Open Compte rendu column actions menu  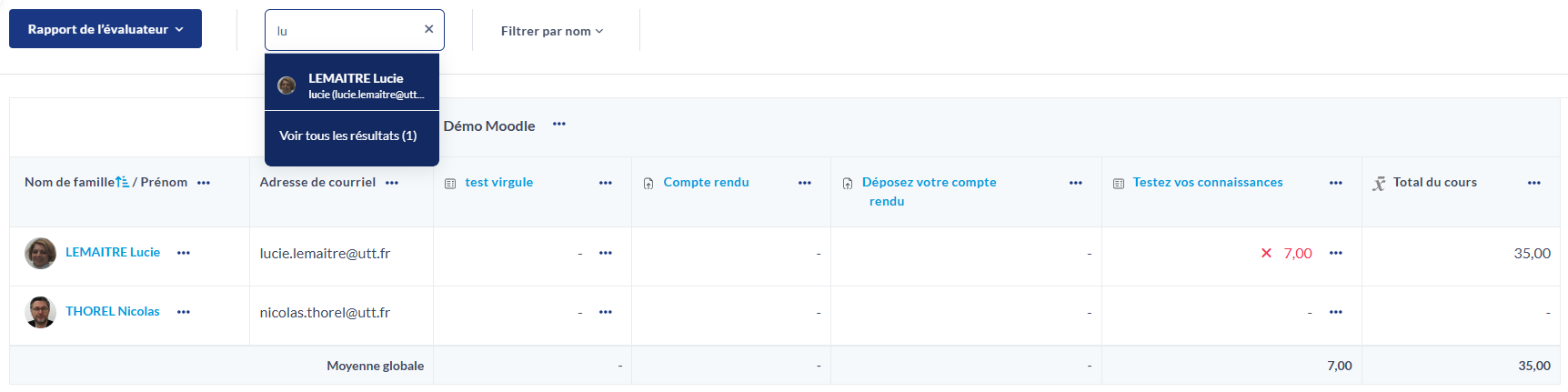(x=805, y=183)
